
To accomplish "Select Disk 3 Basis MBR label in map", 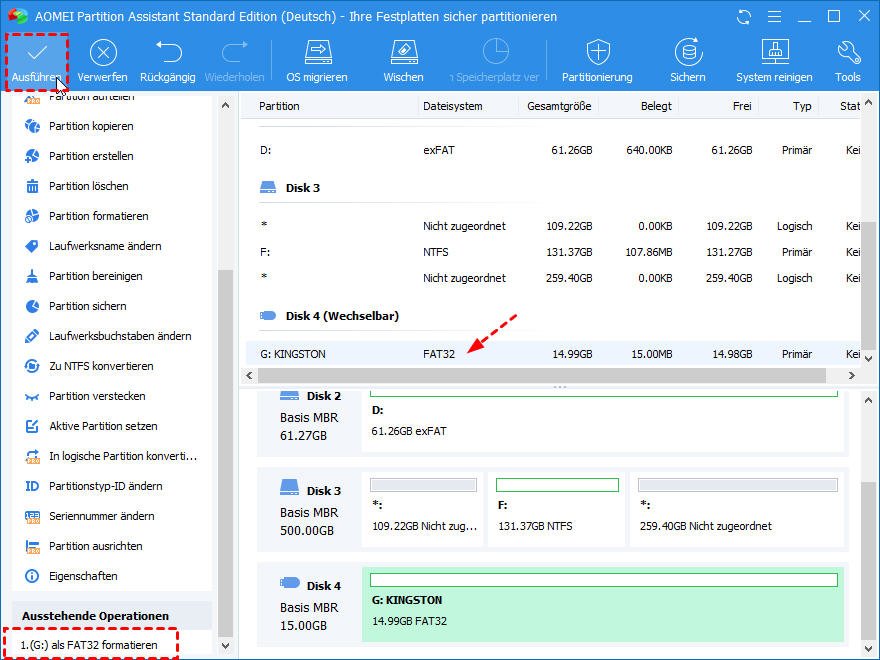I will click(310, 508).
